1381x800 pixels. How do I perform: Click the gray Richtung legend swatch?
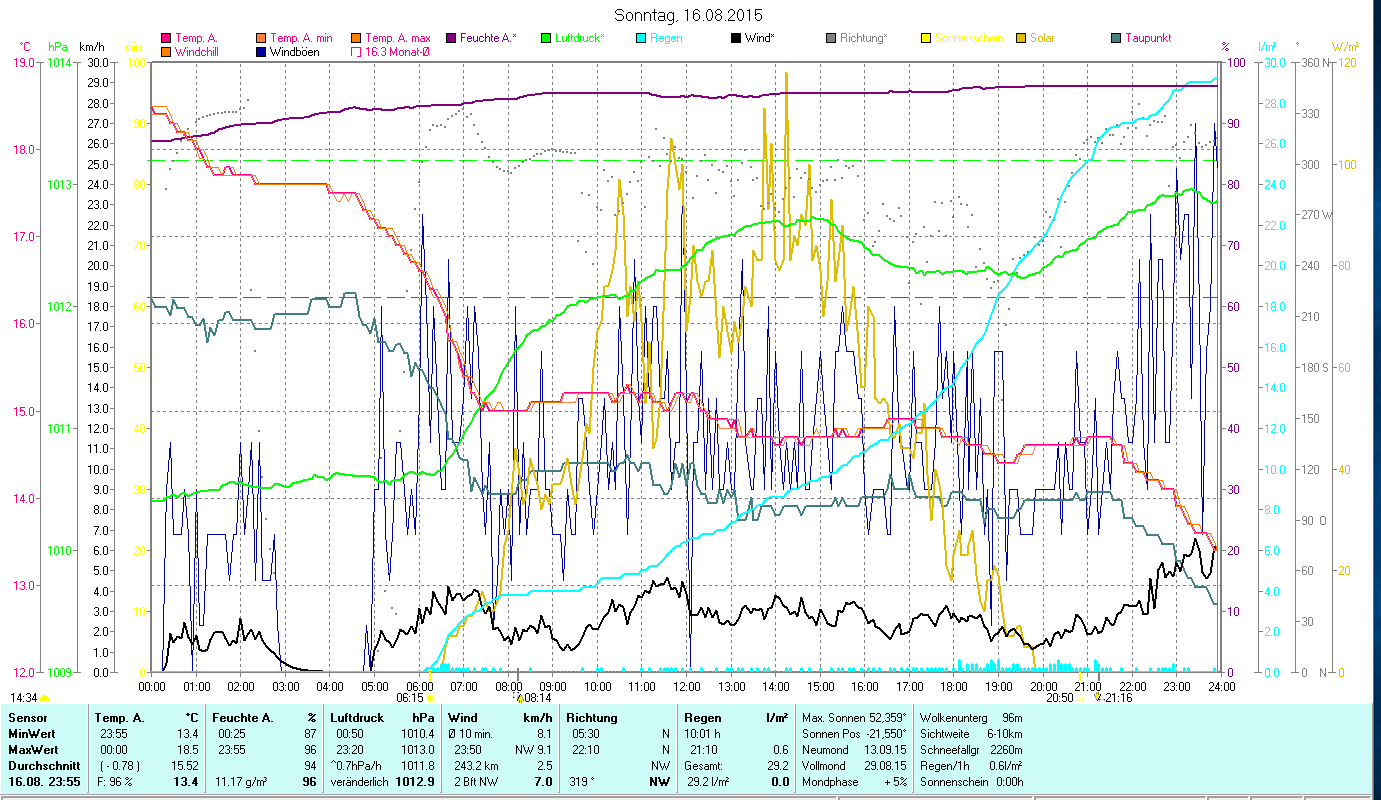[831, 38]
